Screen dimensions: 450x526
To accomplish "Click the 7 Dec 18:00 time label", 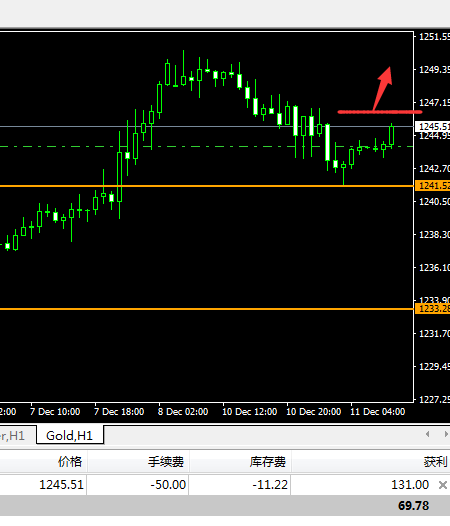I will (x=119, y=412).
